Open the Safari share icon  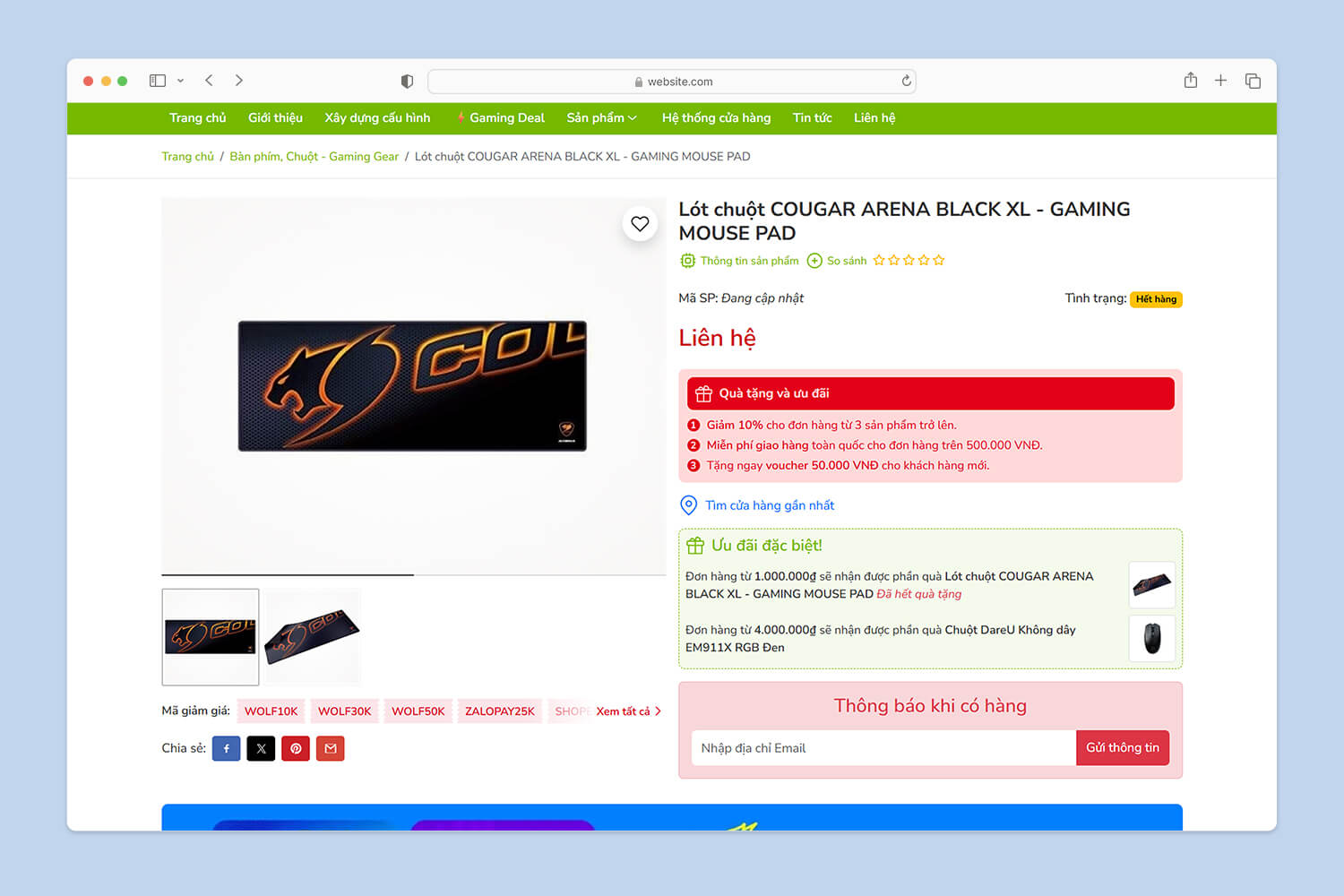(x=1191, y=80)
